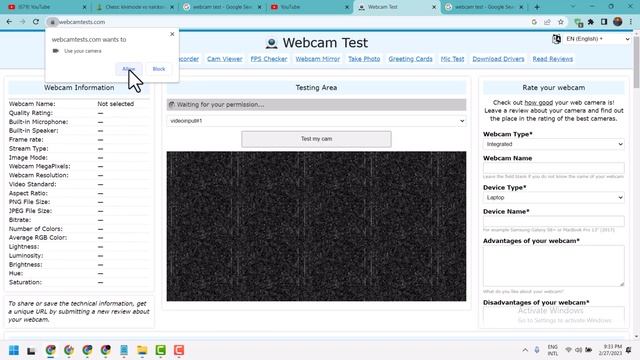640x360 pixels.
Task: Open the task view icon on taskbar
Action: tap(31, 351)
